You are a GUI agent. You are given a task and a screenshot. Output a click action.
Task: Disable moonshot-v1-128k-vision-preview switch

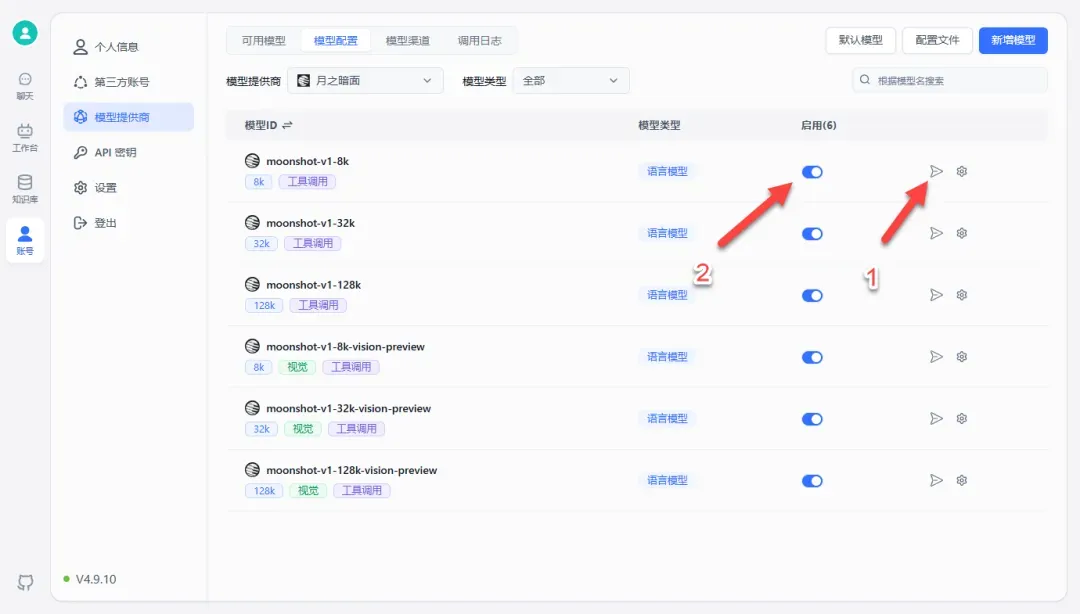(812, 481)
